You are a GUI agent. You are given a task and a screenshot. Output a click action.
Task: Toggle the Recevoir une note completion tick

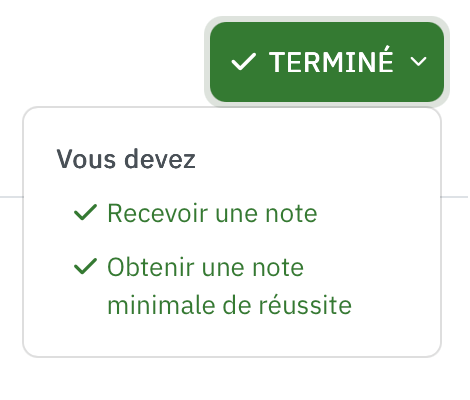point(85,212)
